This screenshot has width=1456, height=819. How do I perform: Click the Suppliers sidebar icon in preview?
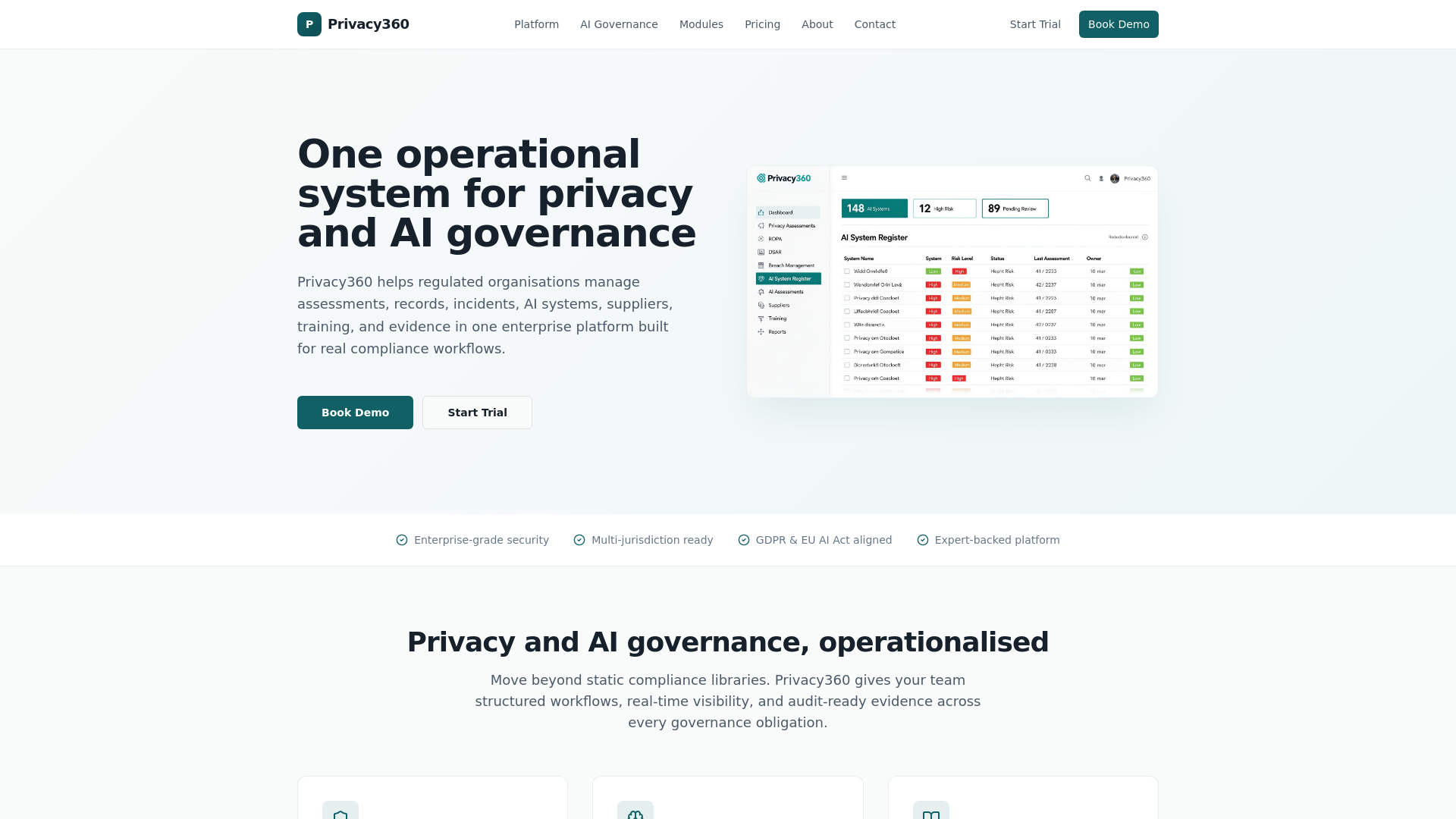[x=761, y=306]
